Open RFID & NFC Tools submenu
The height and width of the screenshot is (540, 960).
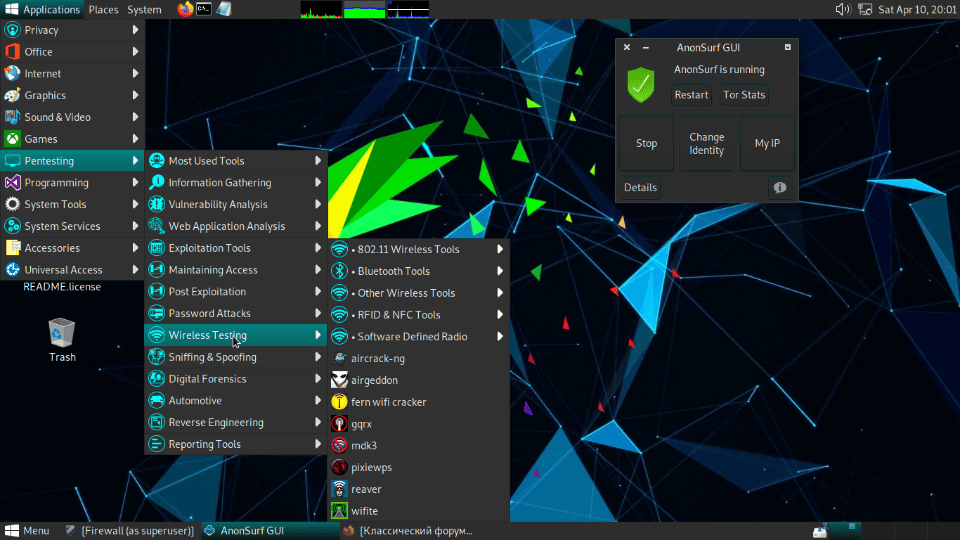419,315
